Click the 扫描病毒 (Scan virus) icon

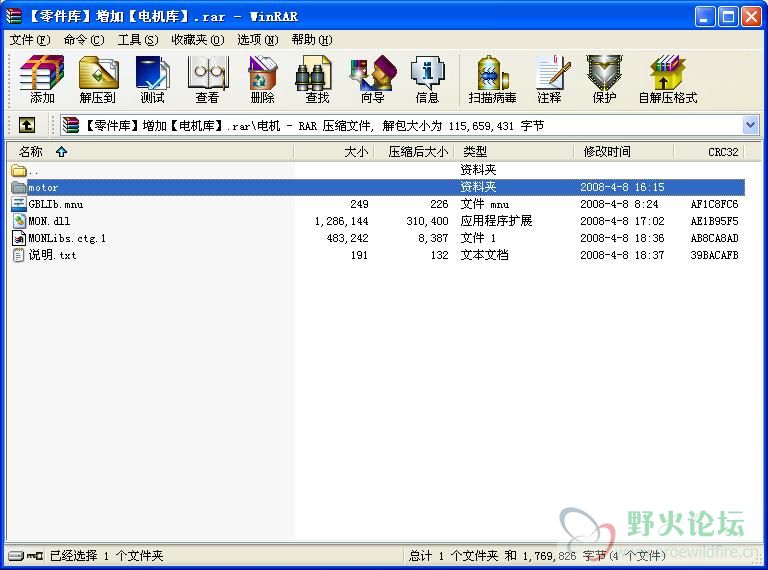pos(492,73)
